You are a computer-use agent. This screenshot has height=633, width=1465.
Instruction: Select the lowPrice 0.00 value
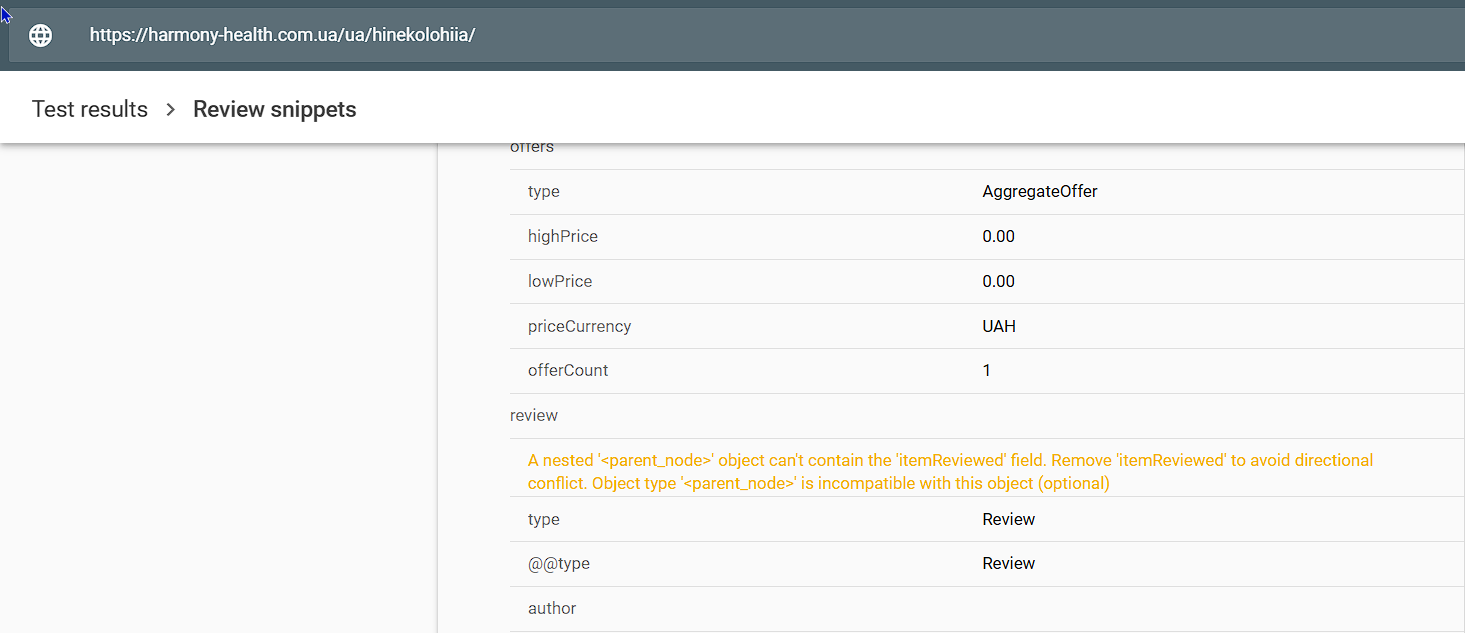pos(998,281)
